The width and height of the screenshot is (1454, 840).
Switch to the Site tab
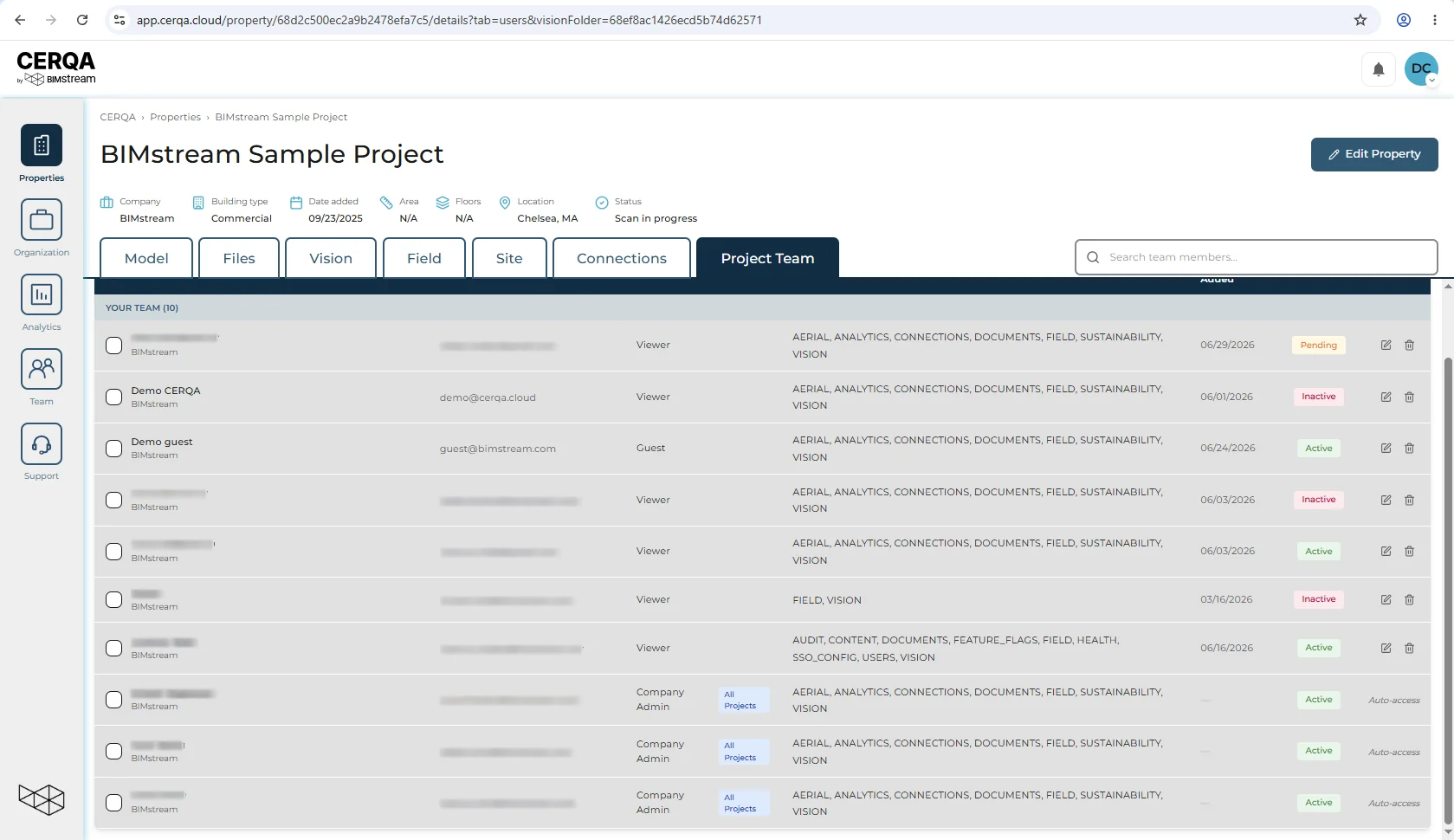pos(509,258)
